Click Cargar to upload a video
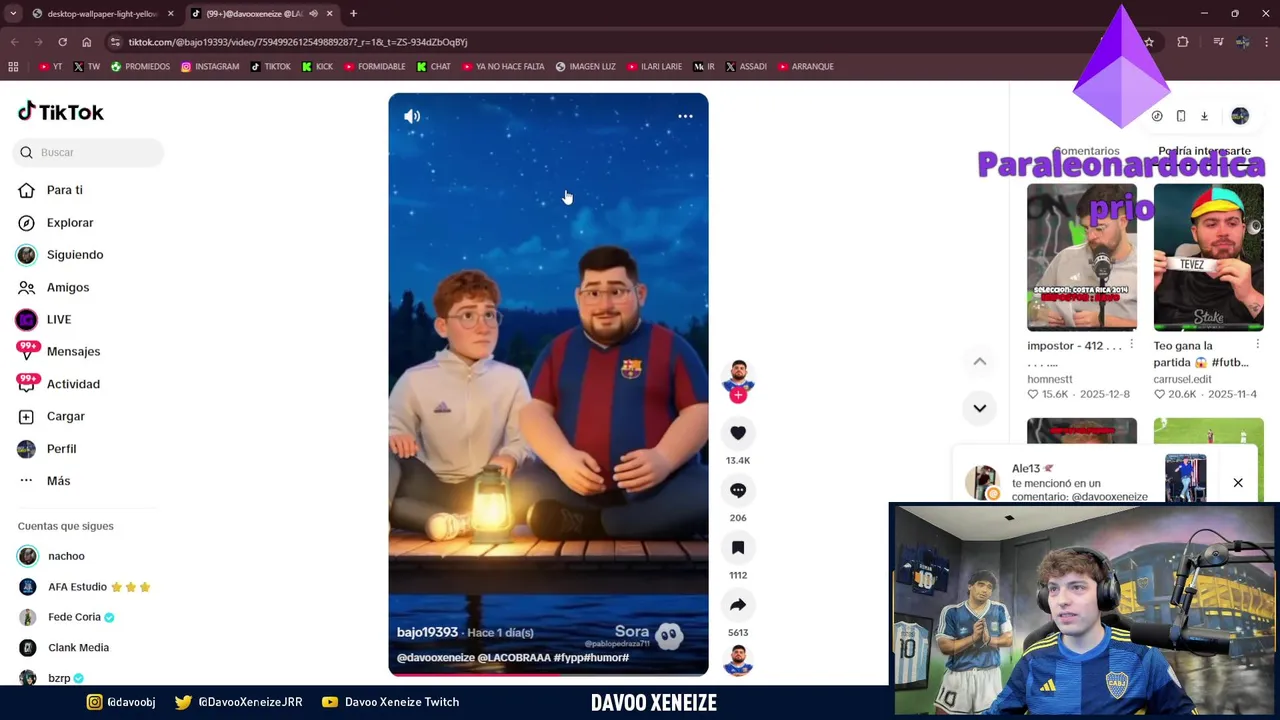This screenshot has height=720, width=1280. point(65,416)
